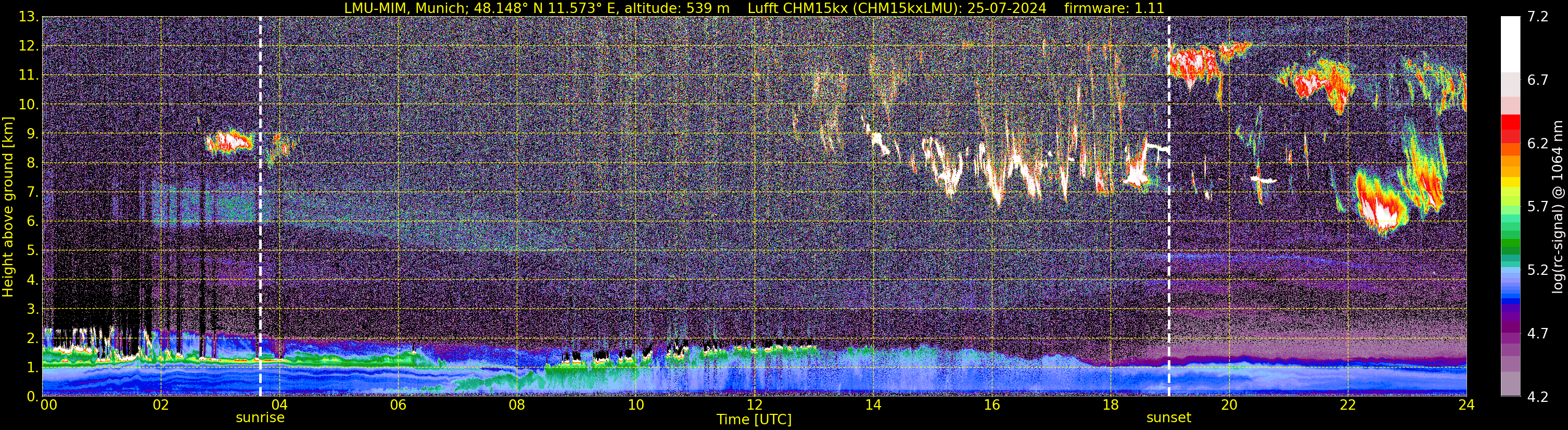Click the '4.7' colorbar value
The image size is (1568, 430).
pos(1538,334)
